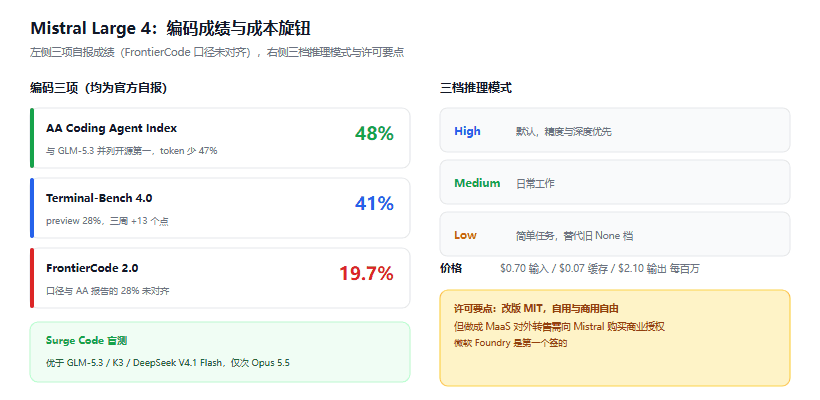
Task: Click the green 48% score
Action: (374, 133)
